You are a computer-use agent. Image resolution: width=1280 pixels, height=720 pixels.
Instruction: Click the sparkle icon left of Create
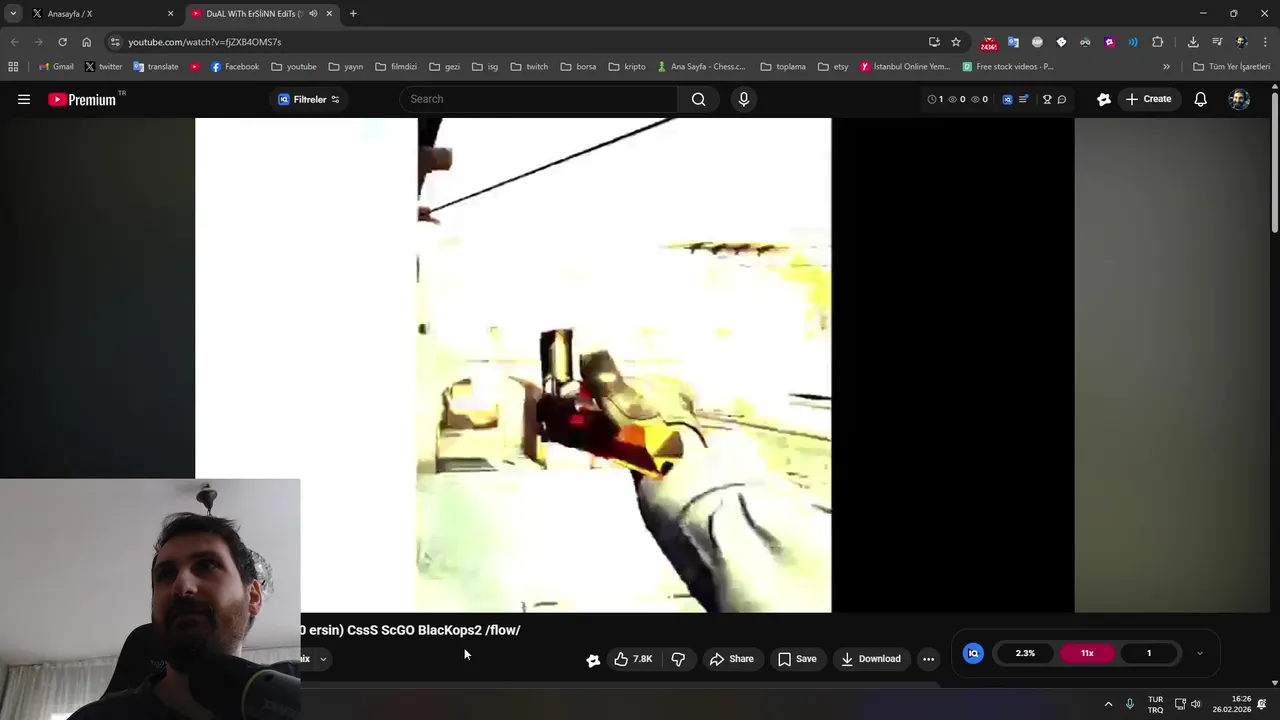(1103, 99)
